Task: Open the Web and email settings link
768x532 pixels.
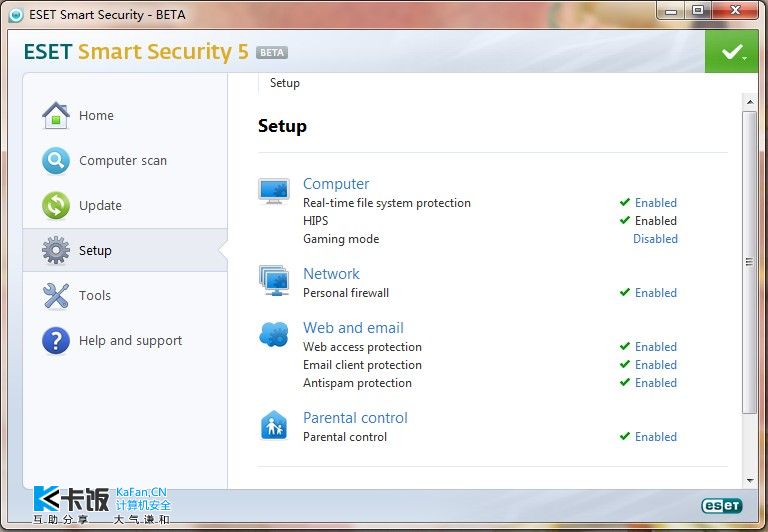Action: click(x=353, y=328)
